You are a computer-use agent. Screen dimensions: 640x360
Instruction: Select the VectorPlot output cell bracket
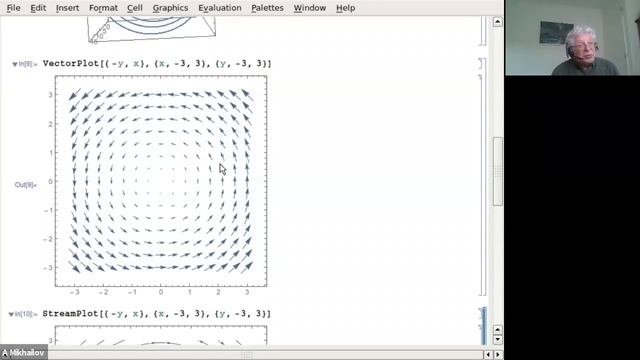click(481, 186)
